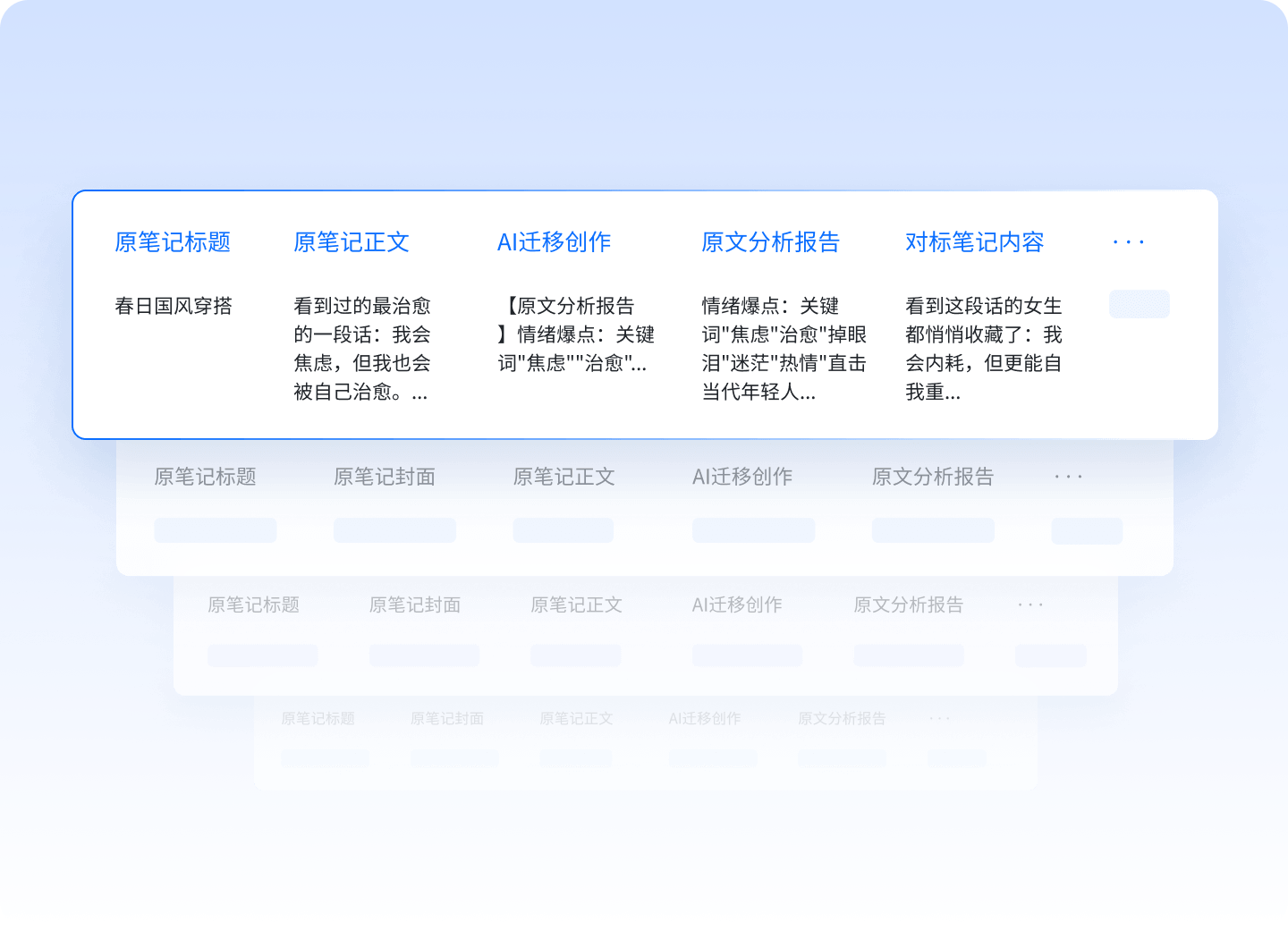
Task: Click the placeholder chip under 原文分析报告 header
Action: (x=932, y=529)
